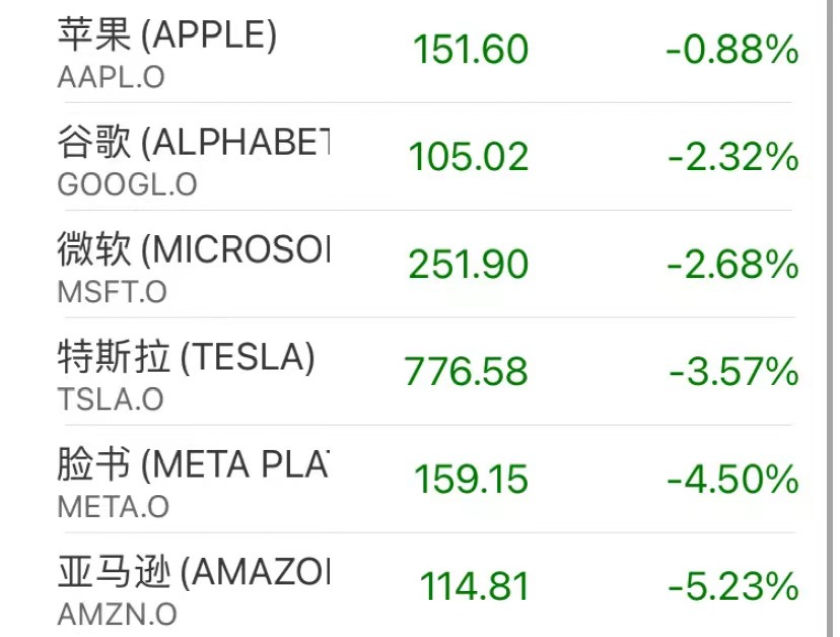Open the Meta Platforms stock name

[x=194, y=464]
